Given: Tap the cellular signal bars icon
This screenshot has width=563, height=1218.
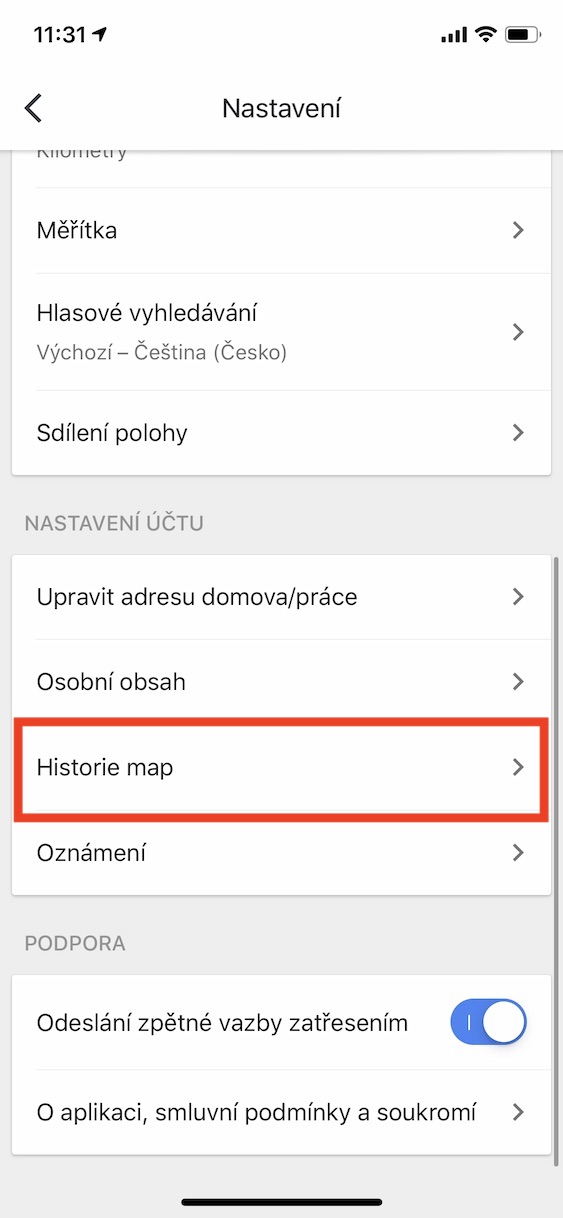Looking at the screenshot, I should tap(454, 35).
